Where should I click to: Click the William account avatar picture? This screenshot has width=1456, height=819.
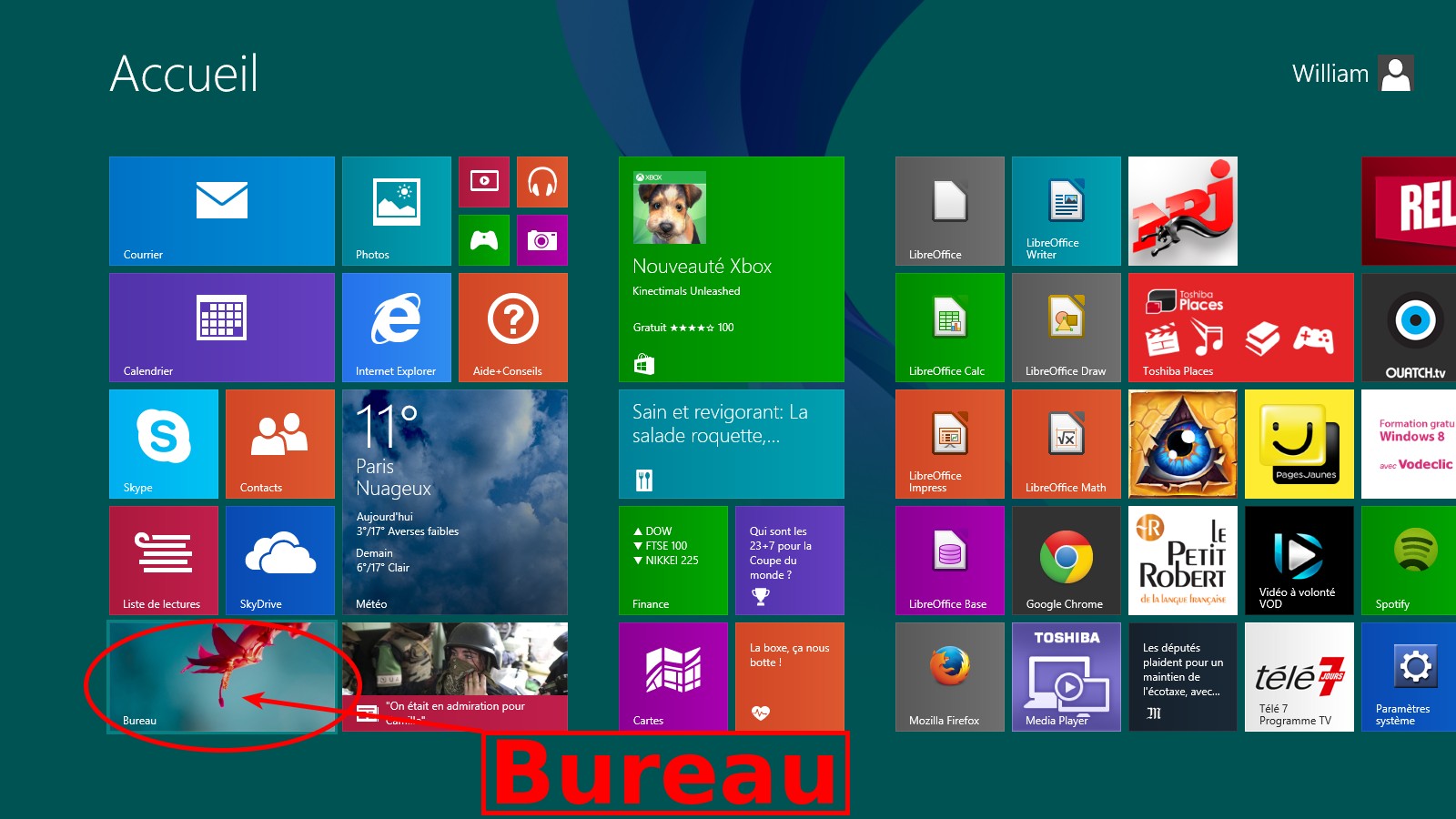[x=1396, y=74]
